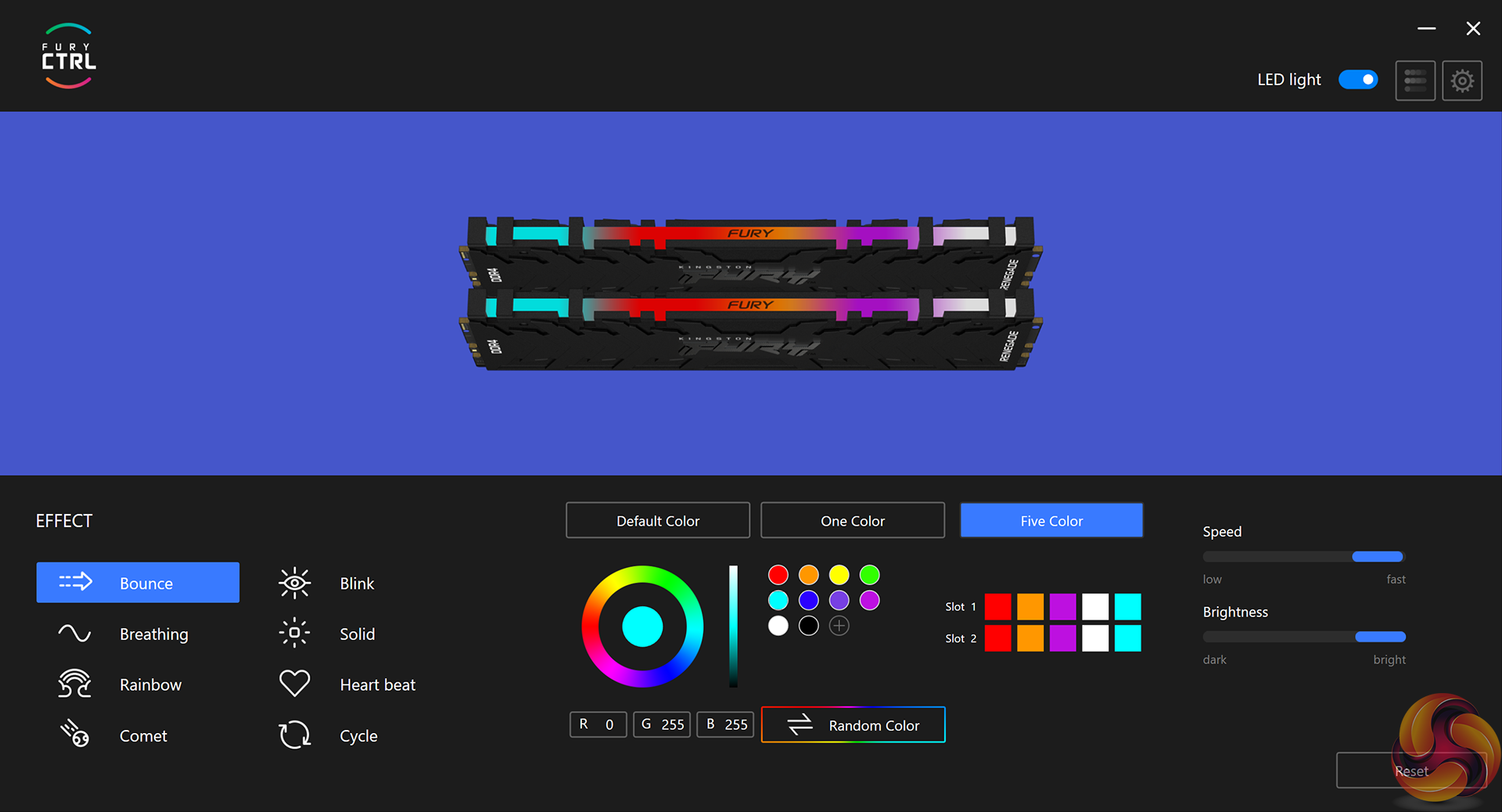Select Slot 1 red swatch
This screenshot has height=812, width=1502.
(x=998, y=607)
